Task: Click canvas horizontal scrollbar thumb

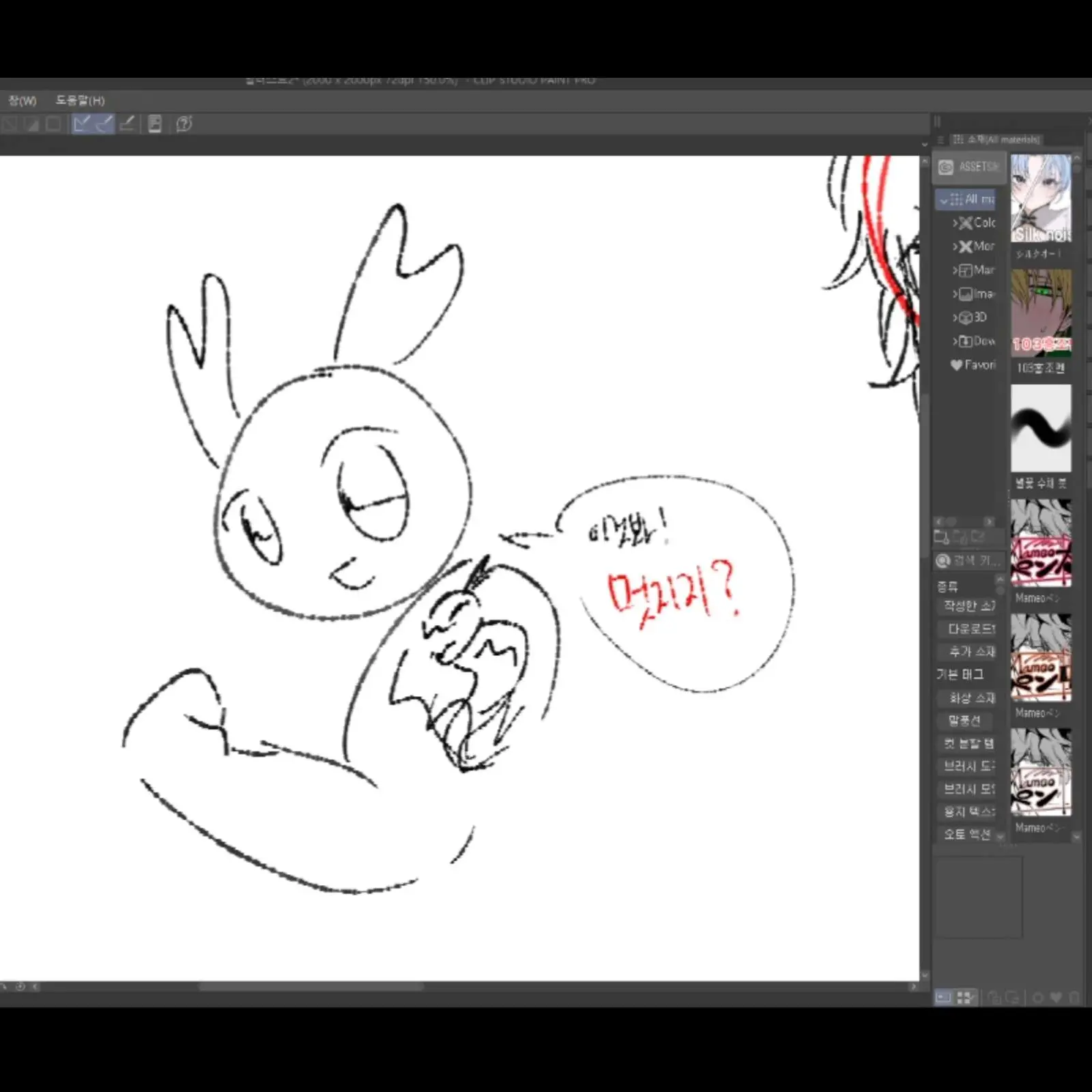Action: pyautogui.click(x=311, y=987)
